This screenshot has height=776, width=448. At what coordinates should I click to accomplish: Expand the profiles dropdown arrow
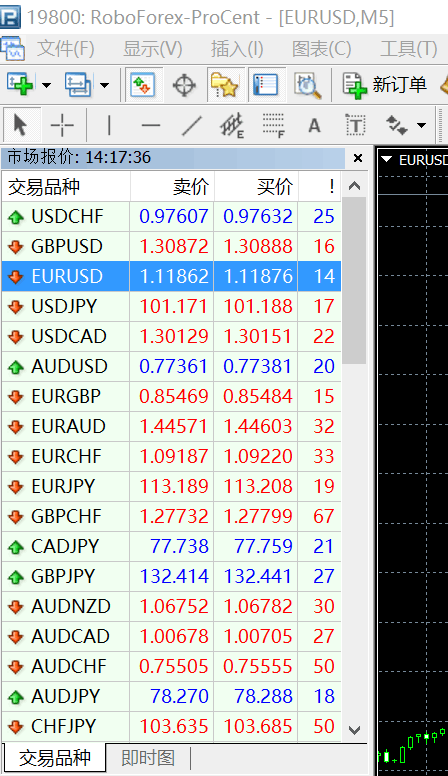104,85
